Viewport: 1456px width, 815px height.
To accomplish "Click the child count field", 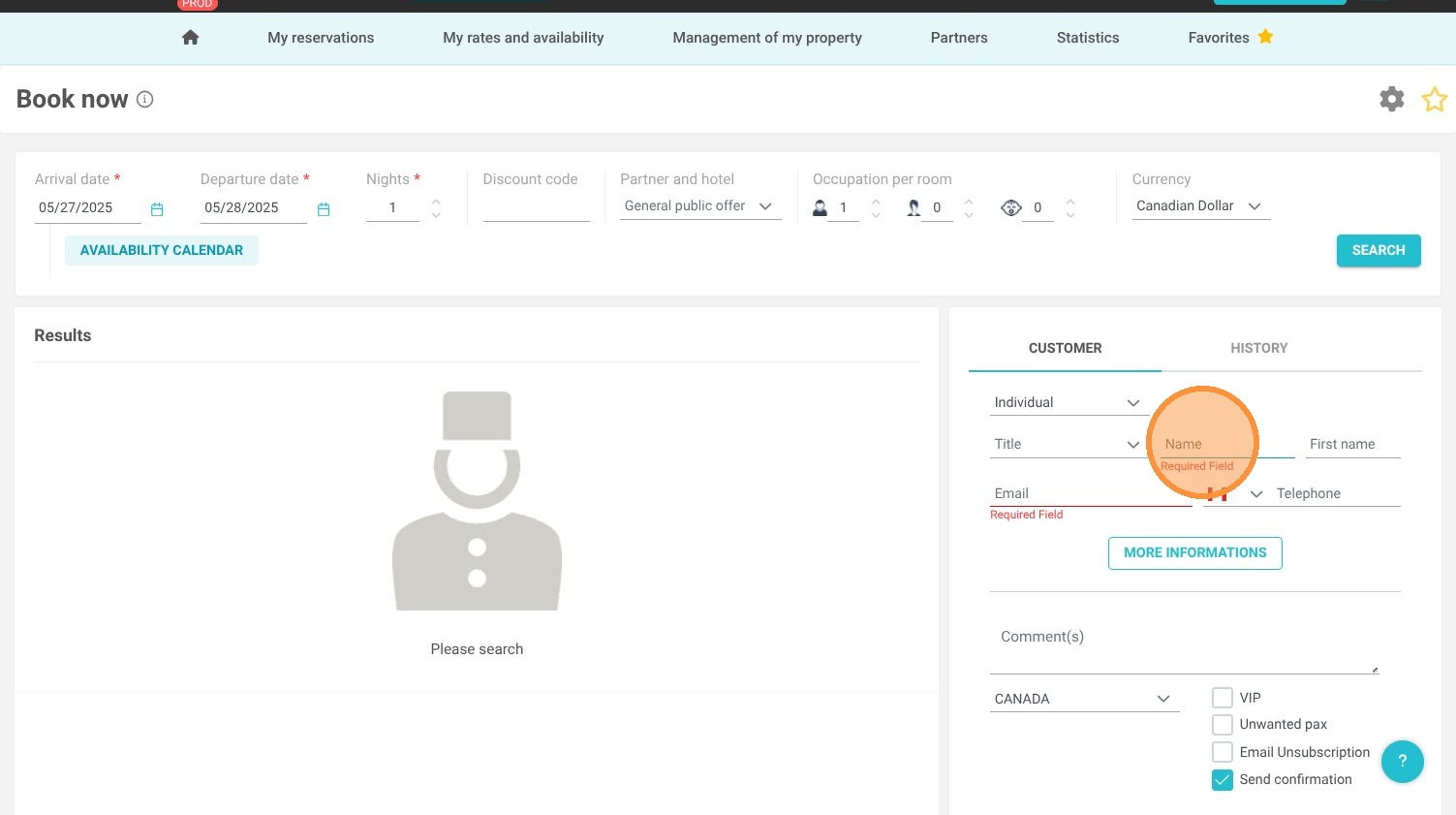I will (x=937, y=208).
